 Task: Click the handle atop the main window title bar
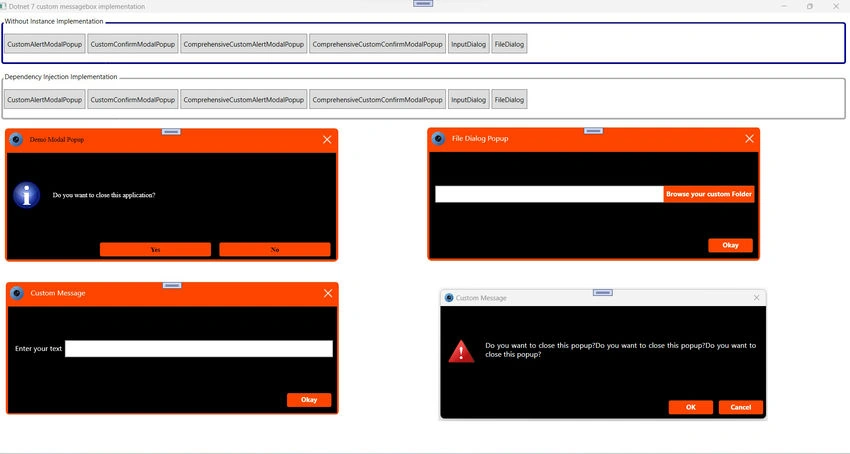(423, 3)
